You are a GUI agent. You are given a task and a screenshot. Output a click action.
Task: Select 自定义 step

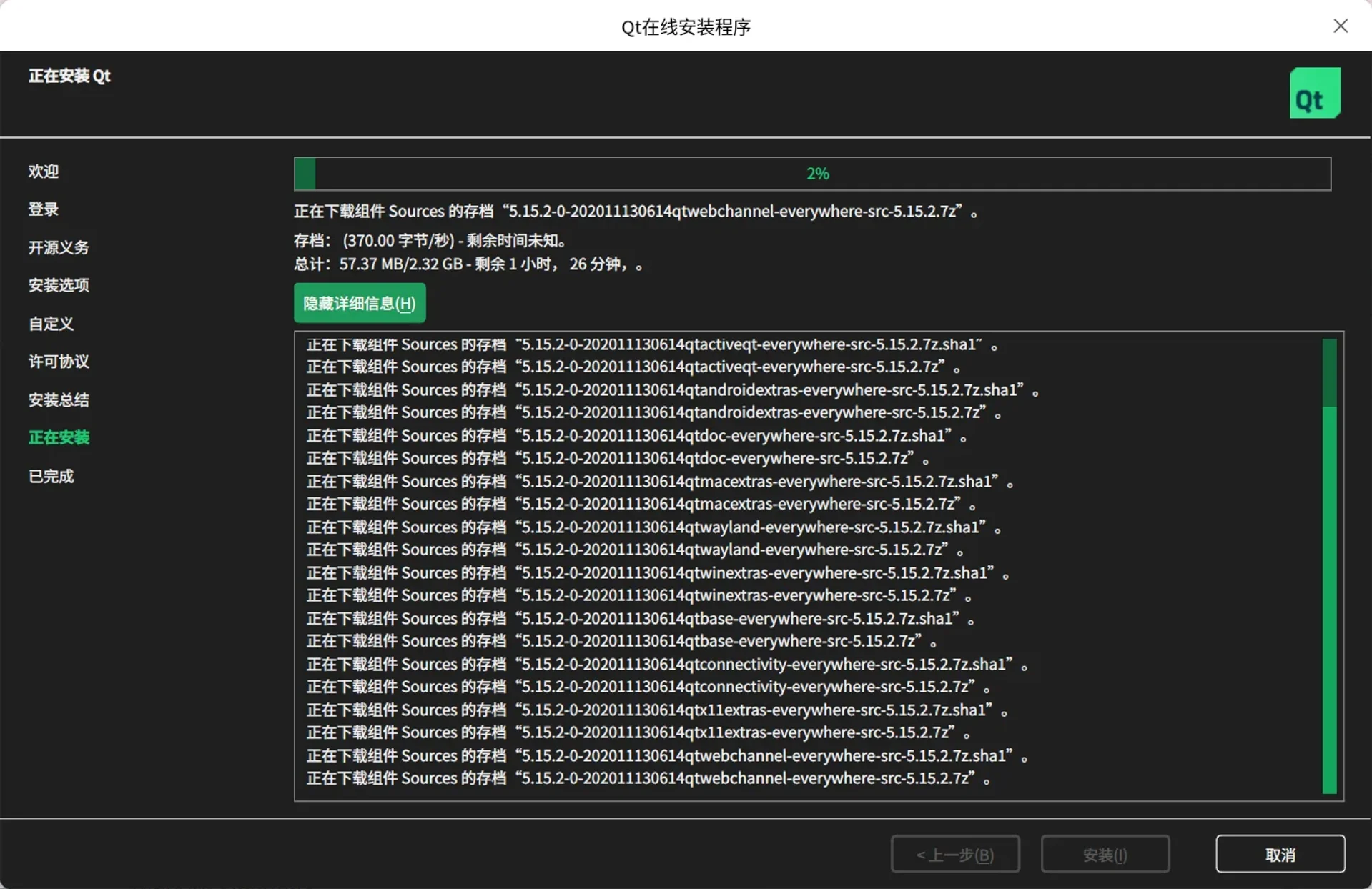tap(51, 324)
